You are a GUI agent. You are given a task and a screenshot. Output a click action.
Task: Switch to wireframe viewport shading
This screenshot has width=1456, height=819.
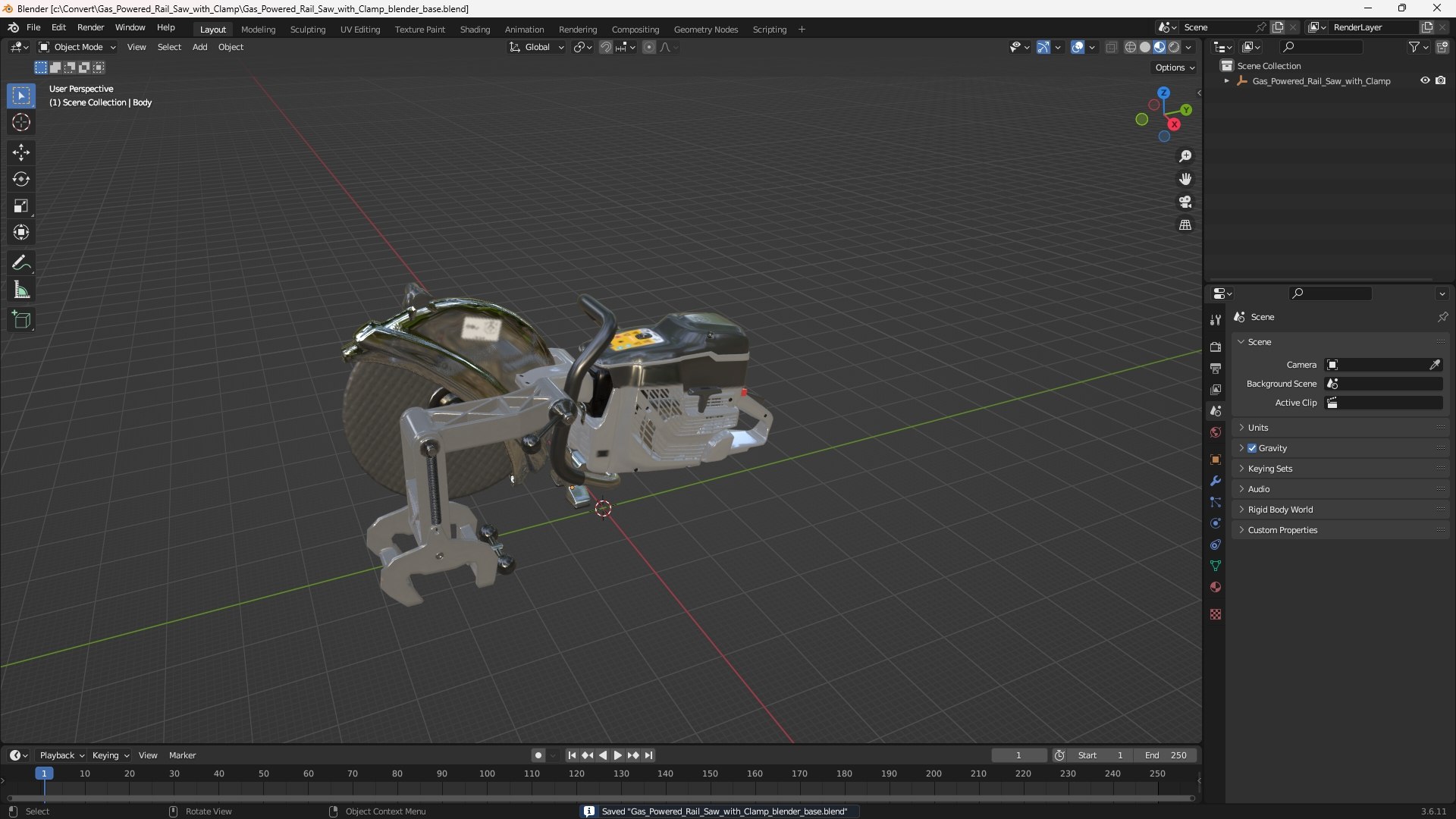pos(1131,47)
